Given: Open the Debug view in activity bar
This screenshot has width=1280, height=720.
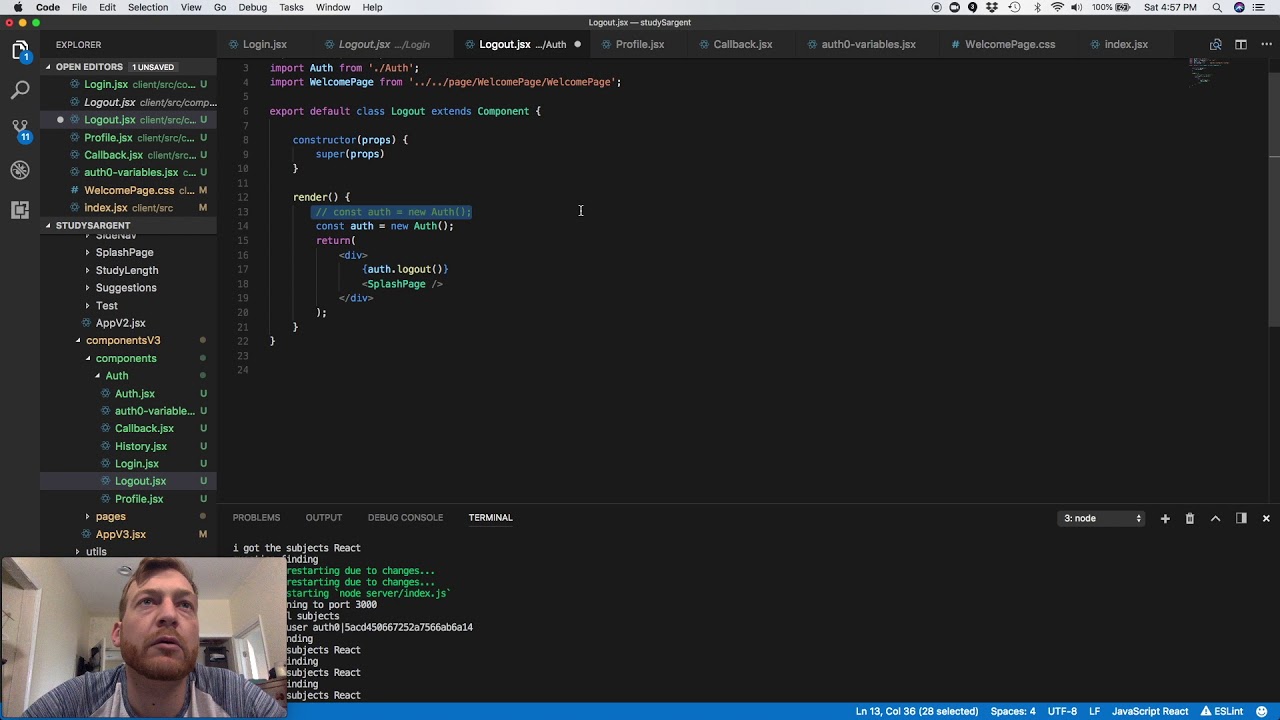Looking at the screenshot, I should click(20, 170).
